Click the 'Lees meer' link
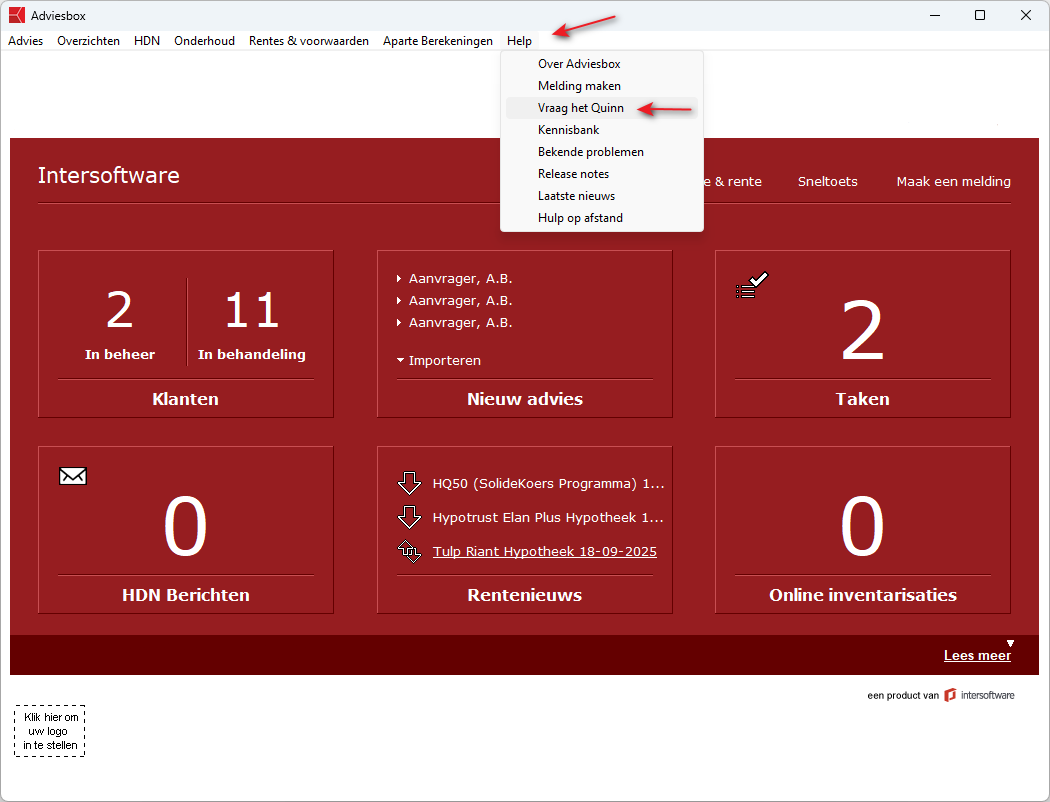This screenshot has height=802, width=1050. [976, 656]
